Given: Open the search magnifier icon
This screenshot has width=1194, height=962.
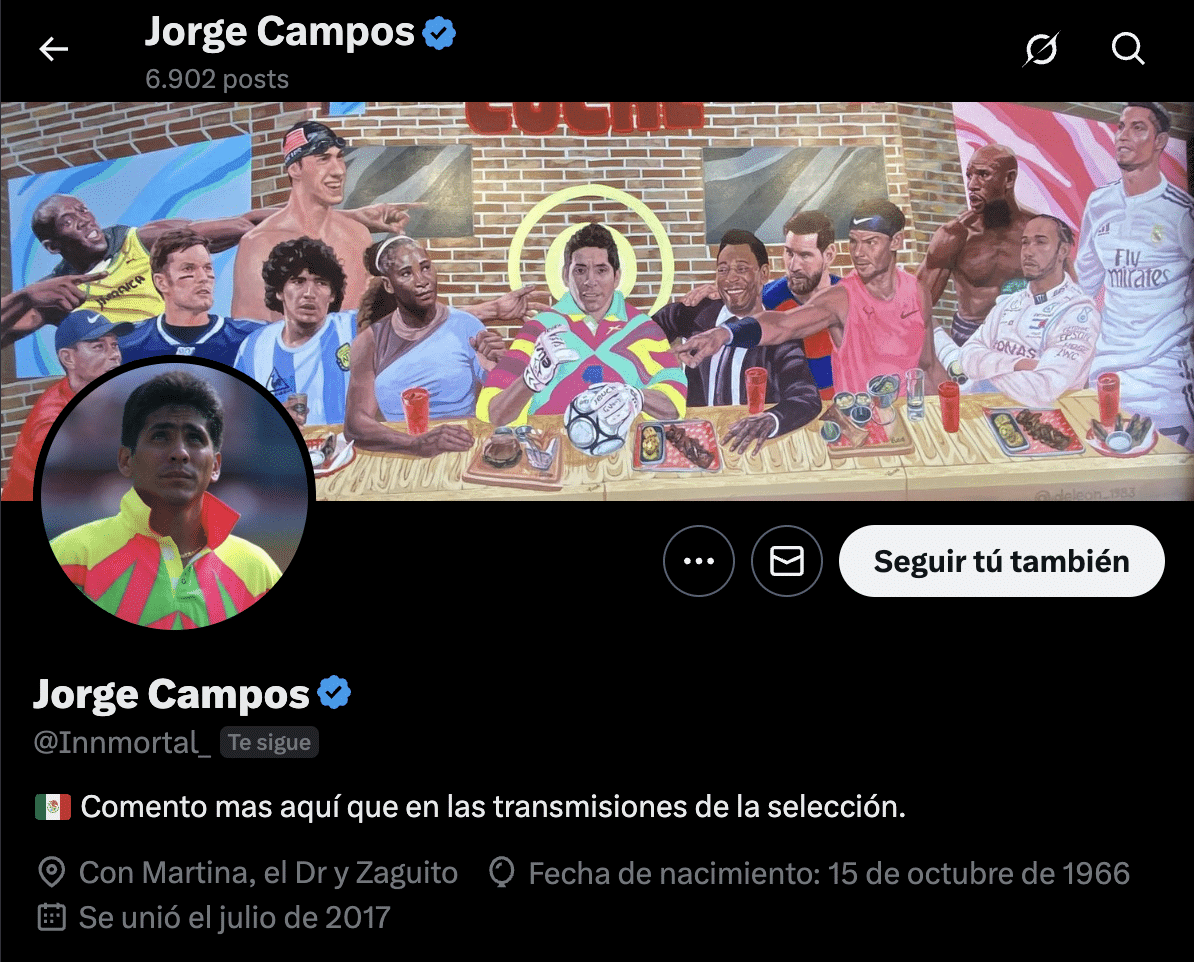Looking at the screenshot, I should 1128,49.
